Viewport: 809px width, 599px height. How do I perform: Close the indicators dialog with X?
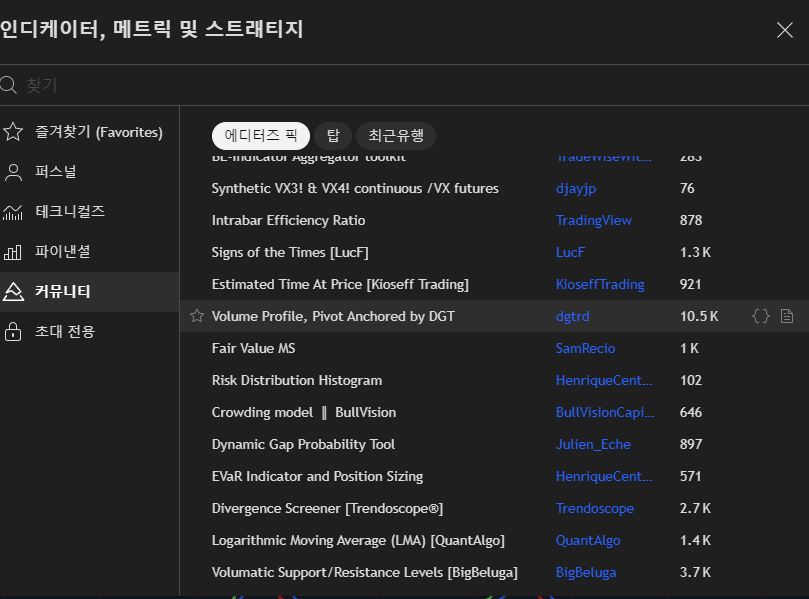click(785, 30)
